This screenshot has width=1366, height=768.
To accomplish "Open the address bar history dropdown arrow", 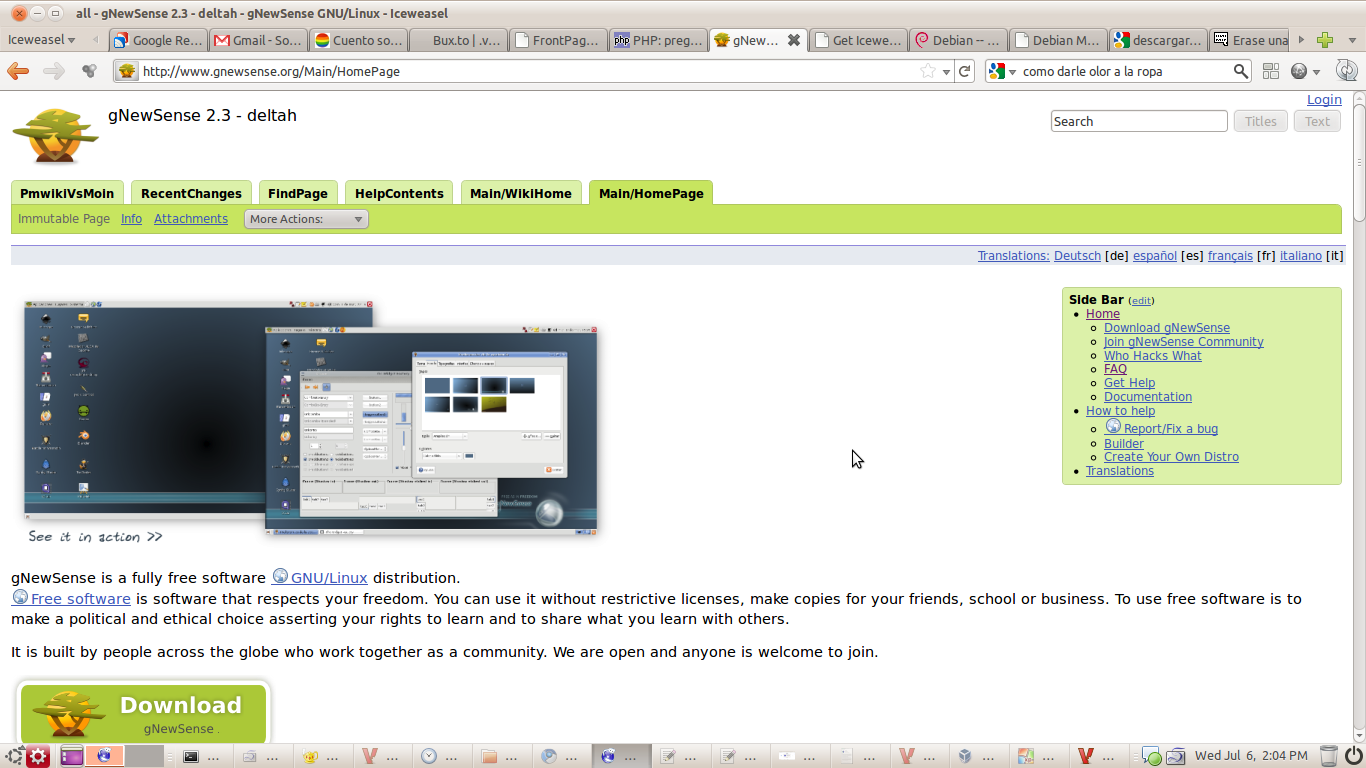I will [946, 72].
